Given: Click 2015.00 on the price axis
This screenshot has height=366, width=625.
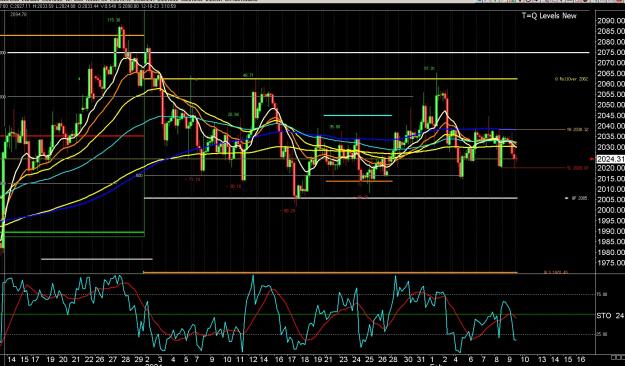Looking at the screenshot, I should (x=611, y=179).
